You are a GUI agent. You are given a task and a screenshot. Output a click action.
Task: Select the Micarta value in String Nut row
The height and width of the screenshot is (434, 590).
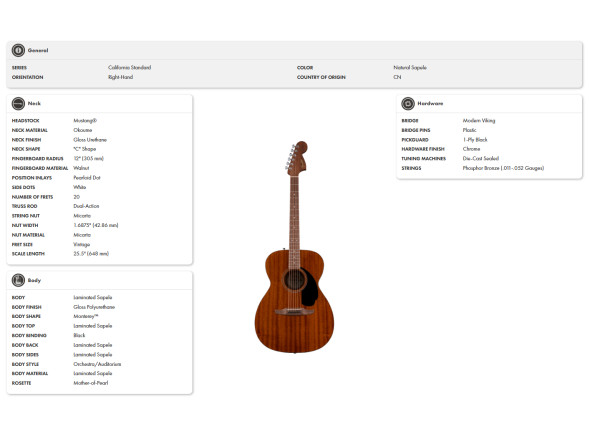pyautogui.click(x=82, y=216)
